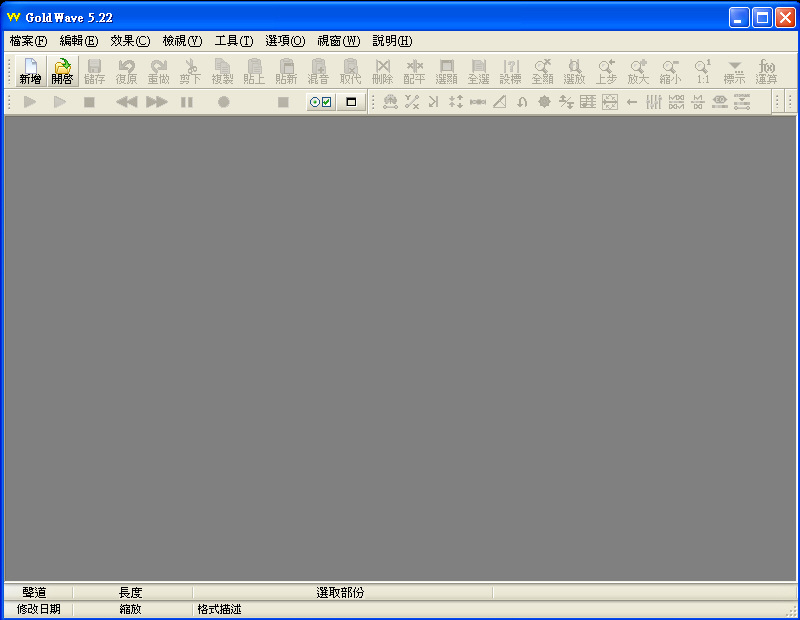Open the 檔案(F) menu
The width and height of the screenshot is (800, 620).
tap(28, 41)
